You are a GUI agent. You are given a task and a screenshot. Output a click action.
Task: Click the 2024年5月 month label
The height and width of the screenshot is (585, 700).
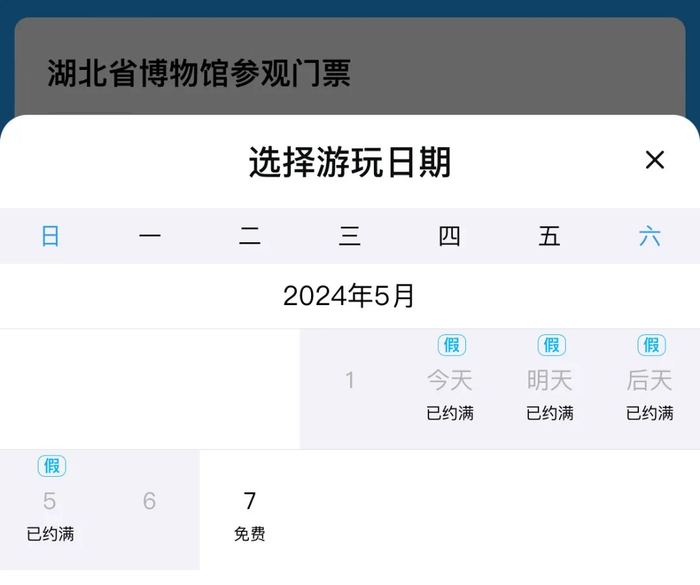[349, 296]
